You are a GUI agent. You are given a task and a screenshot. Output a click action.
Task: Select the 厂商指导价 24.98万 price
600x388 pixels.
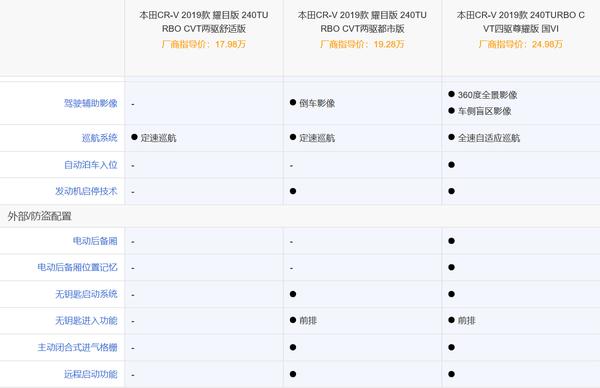coord(520,44)
